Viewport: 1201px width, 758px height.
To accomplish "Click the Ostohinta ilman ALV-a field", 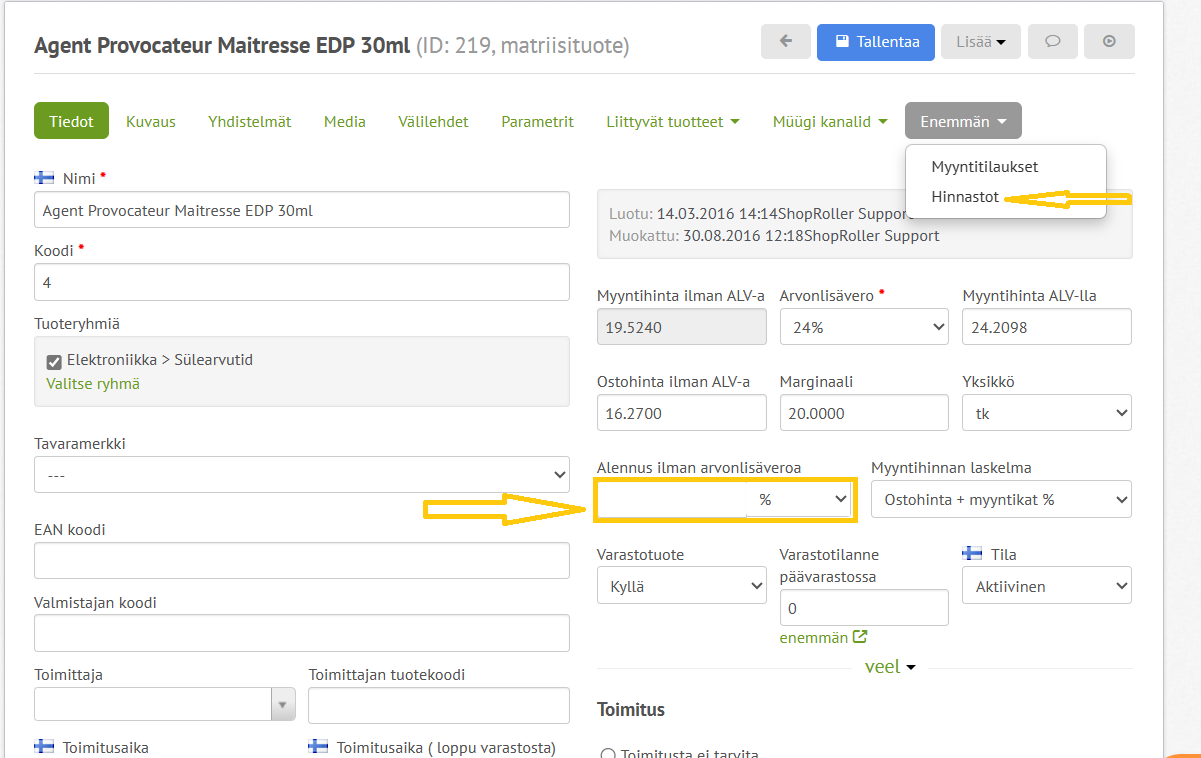I will pyautogui.click(x=682, y=413).
